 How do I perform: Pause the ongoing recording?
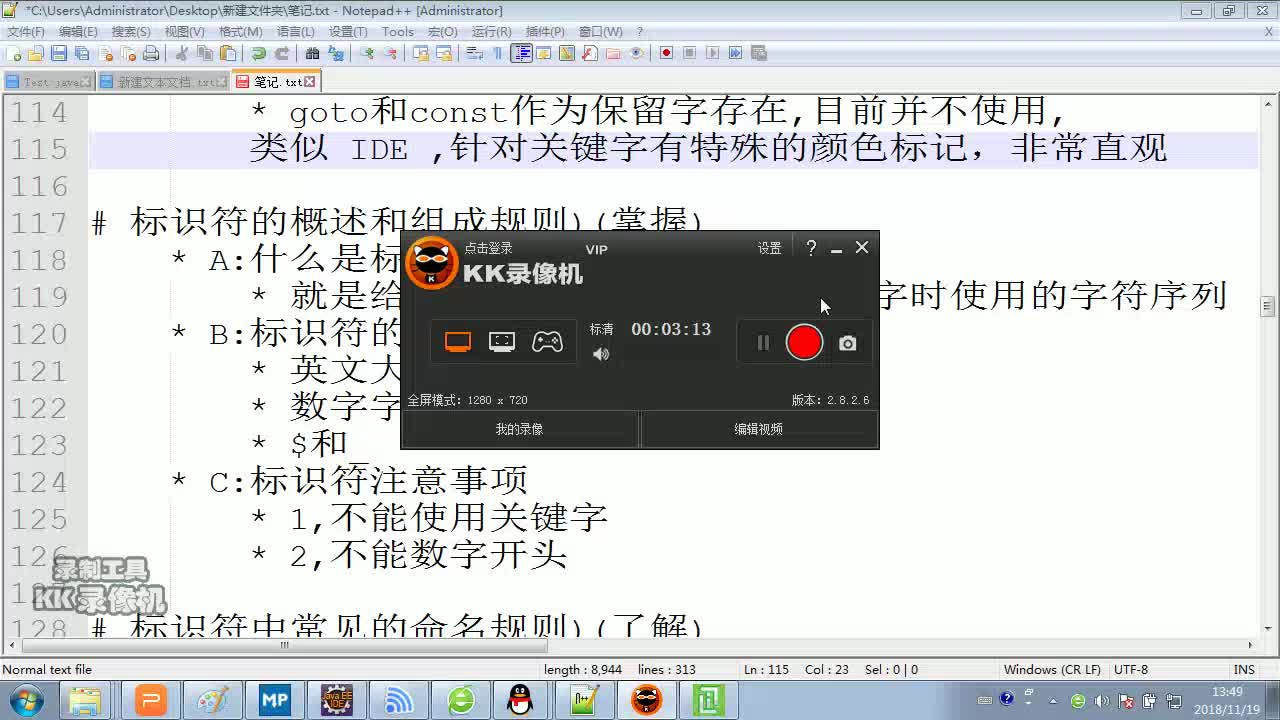[762, 342]
